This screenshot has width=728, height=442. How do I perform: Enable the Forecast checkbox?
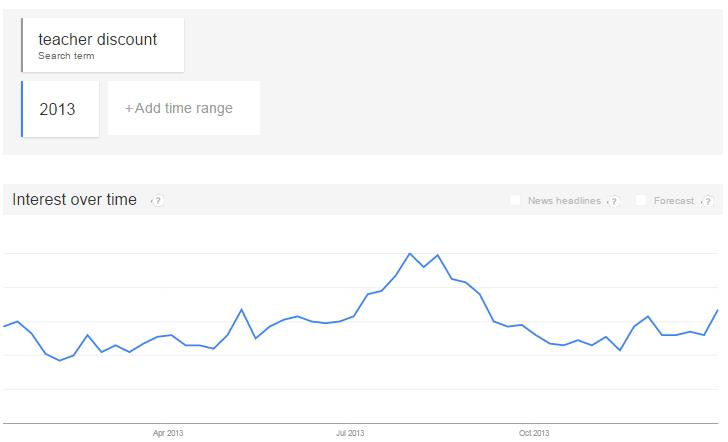pos(641,200)
